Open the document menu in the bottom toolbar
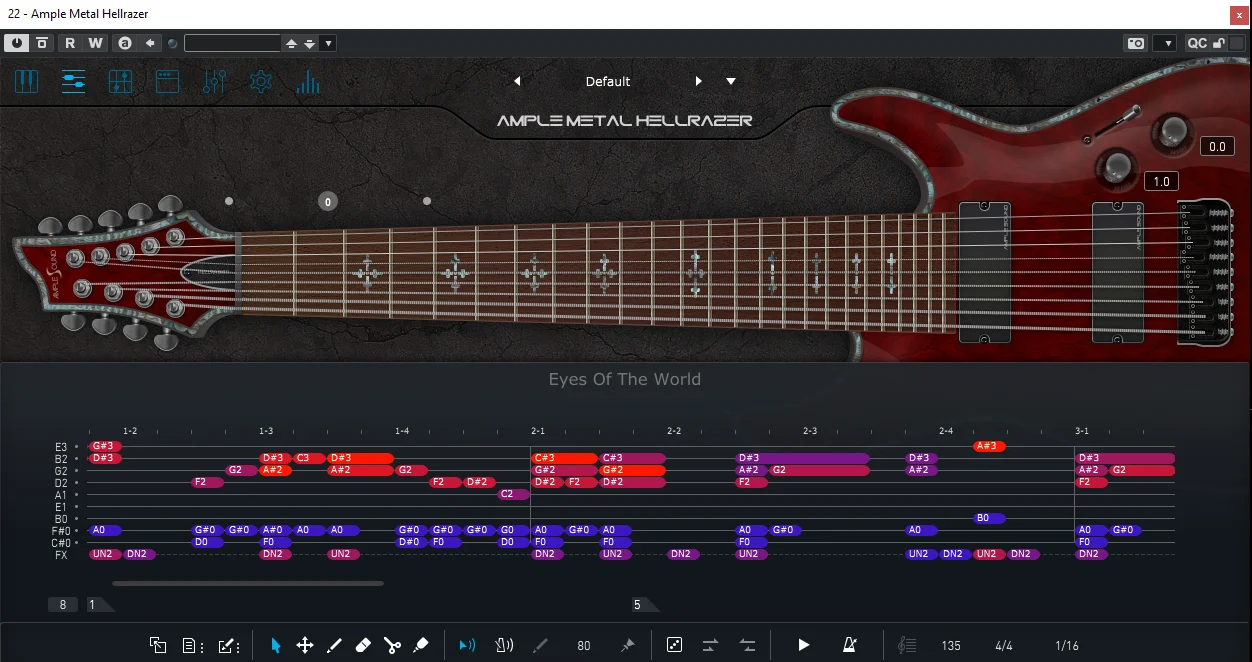The width and height of the screenshot is (1252, 662). coord(193,645)
